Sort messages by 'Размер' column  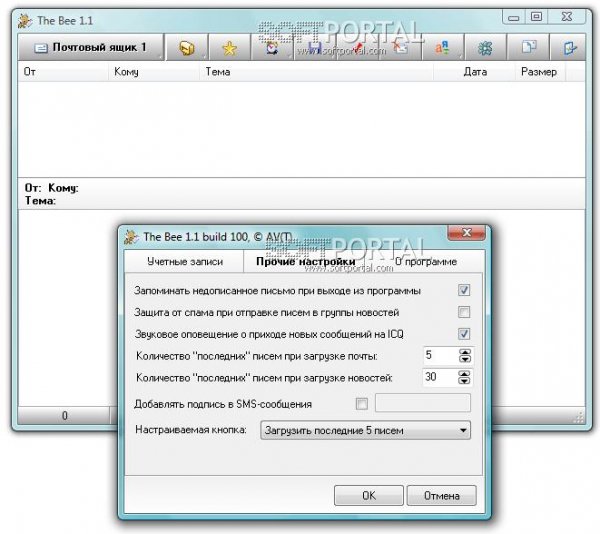(539, 72)
